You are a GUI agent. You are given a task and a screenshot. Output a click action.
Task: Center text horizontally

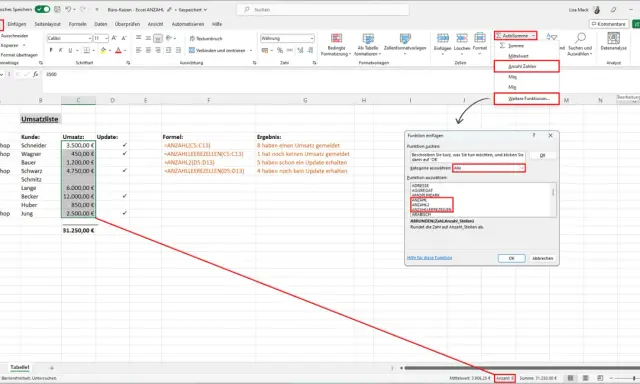click(148, 50)
